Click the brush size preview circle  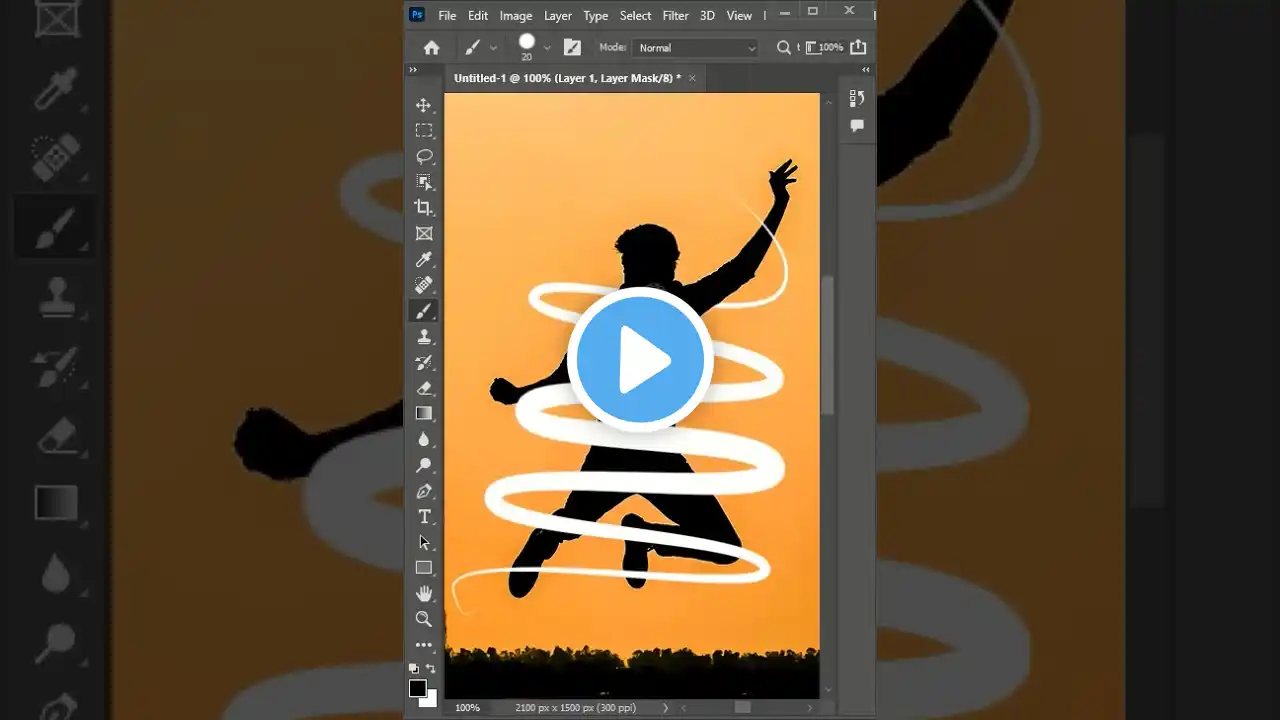pos(527,42)
